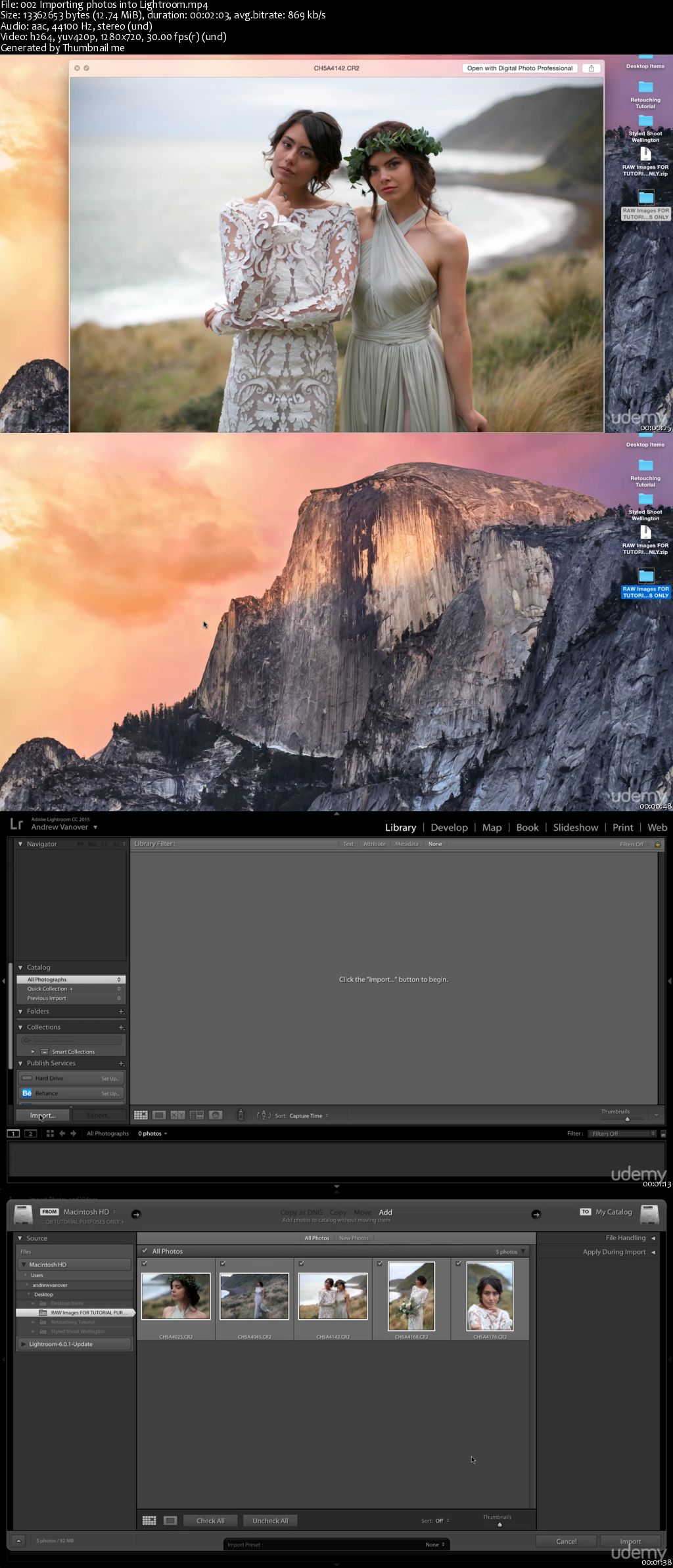Expand Smart Collections triangle
The height and width of the screenshot is (1568, 673).
33,1052
